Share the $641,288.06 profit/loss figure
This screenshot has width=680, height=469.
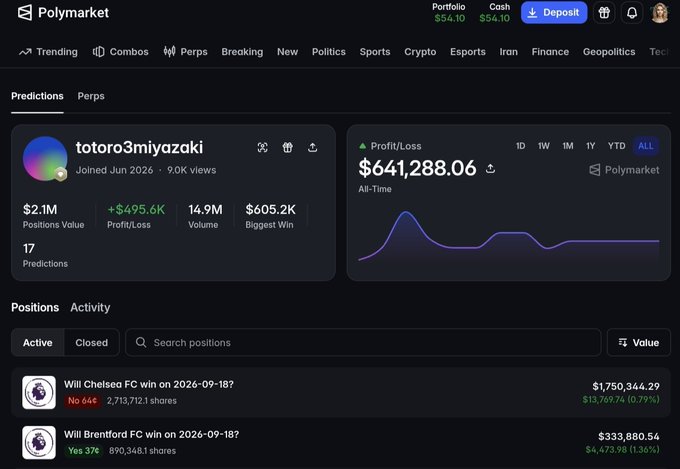point(490,168)
